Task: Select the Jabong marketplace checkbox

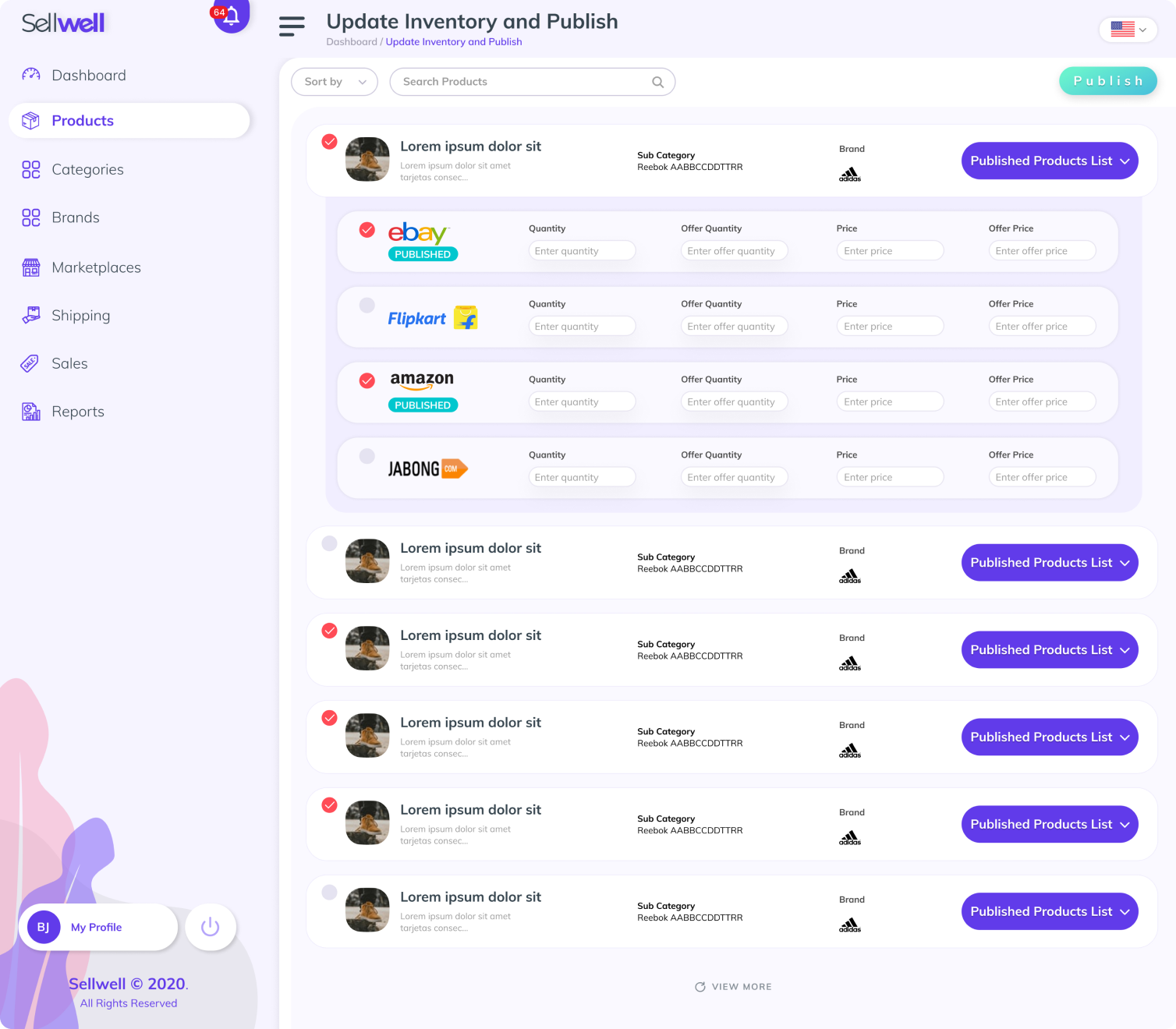Action: [x=367, y=456]
